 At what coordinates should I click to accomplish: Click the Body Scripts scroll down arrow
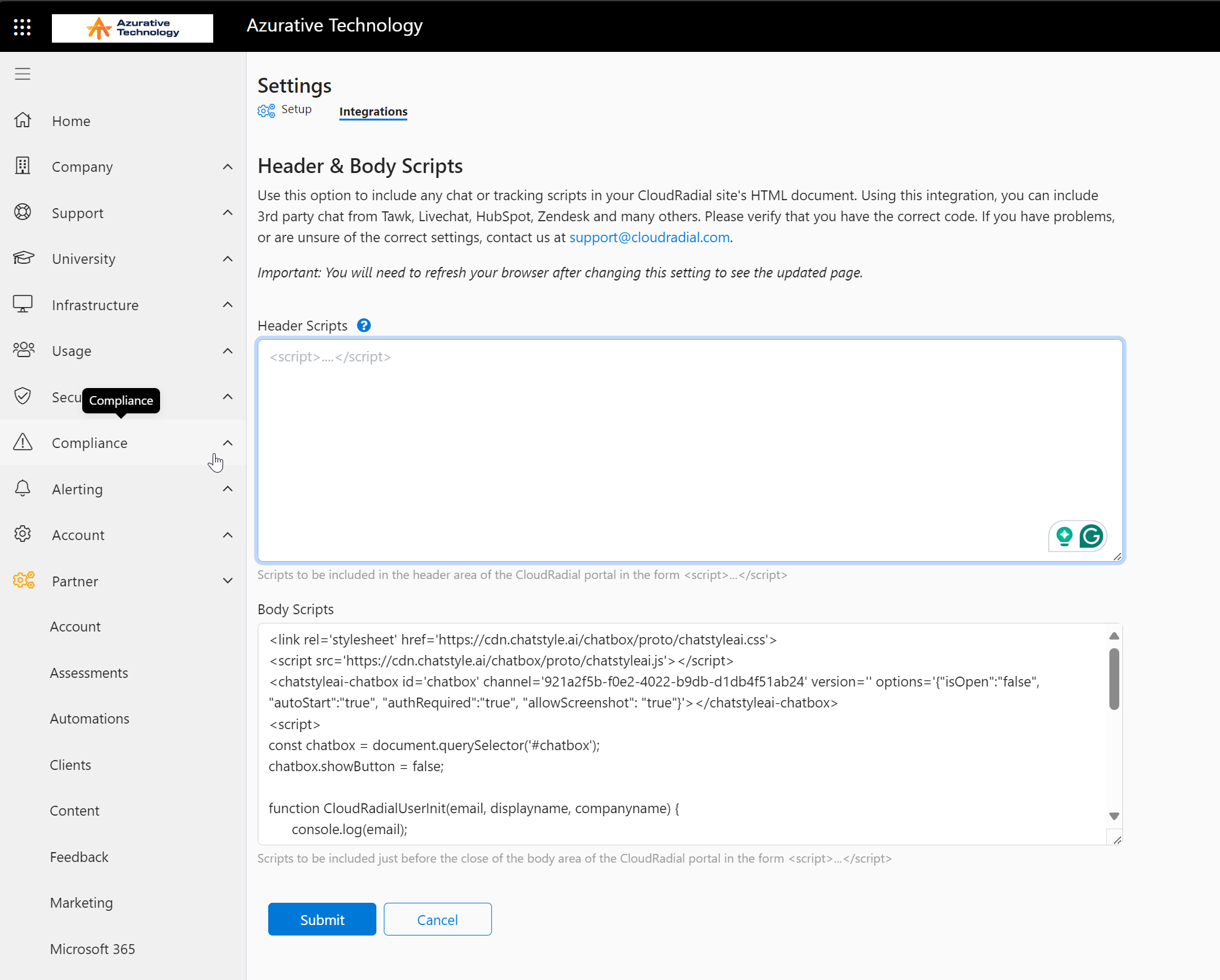[1114, 816]
